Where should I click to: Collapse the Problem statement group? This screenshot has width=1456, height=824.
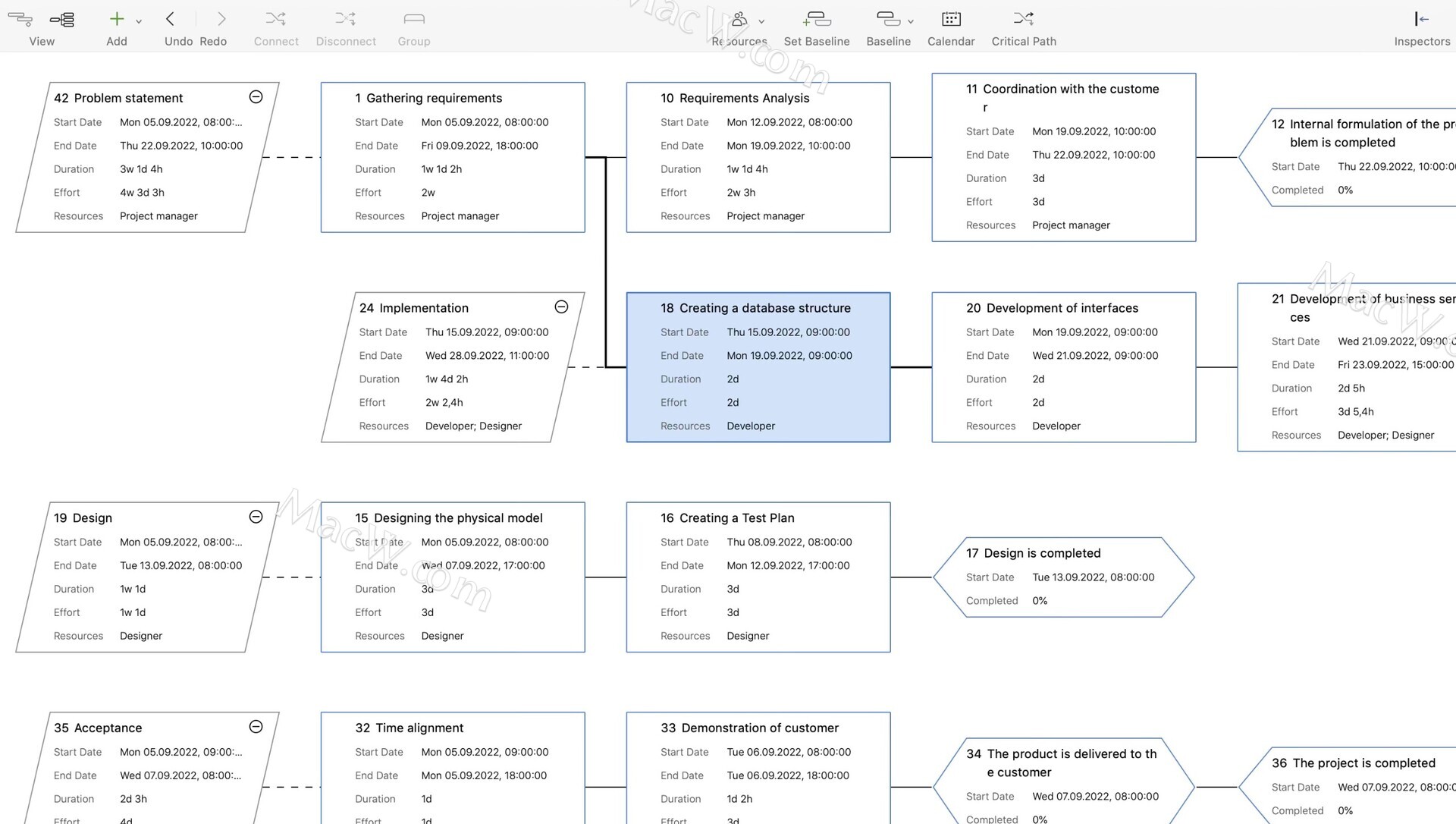pyautogui.click(x=256, y=97)
